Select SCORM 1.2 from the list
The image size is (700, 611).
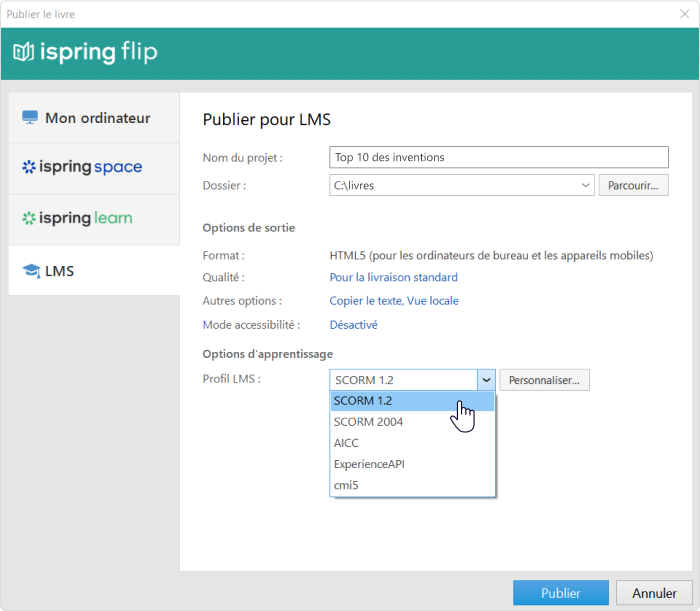(x=412, y=401)
